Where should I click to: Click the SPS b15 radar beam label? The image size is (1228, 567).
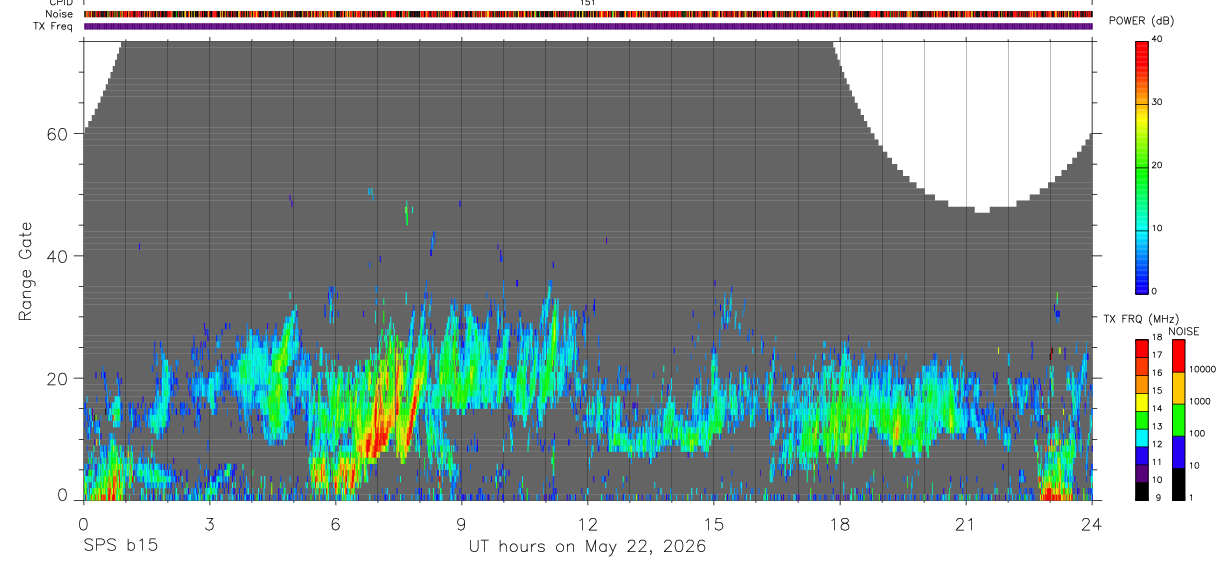coord(119,546)
